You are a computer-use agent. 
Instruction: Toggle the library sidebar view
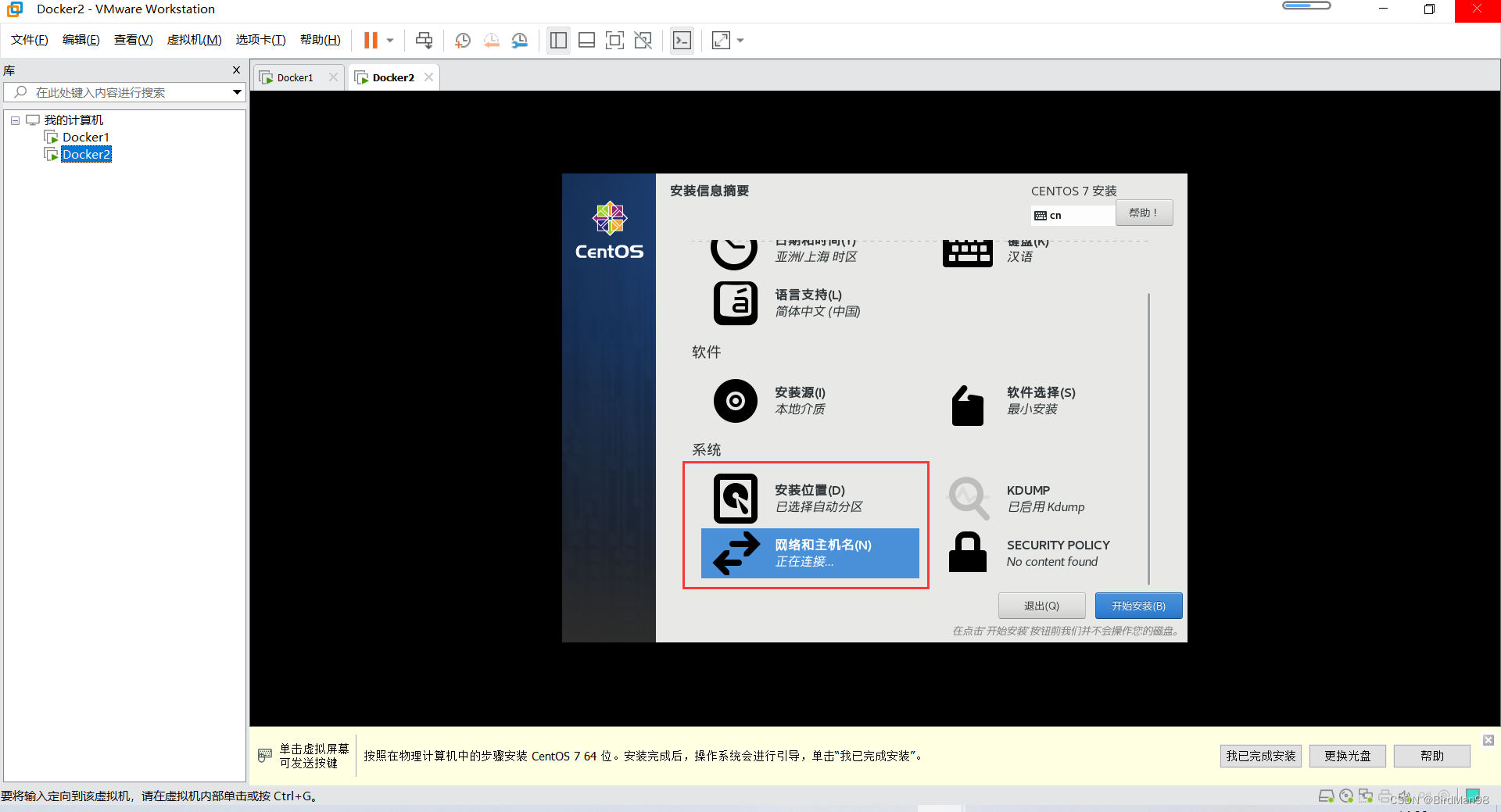point(558,40)
